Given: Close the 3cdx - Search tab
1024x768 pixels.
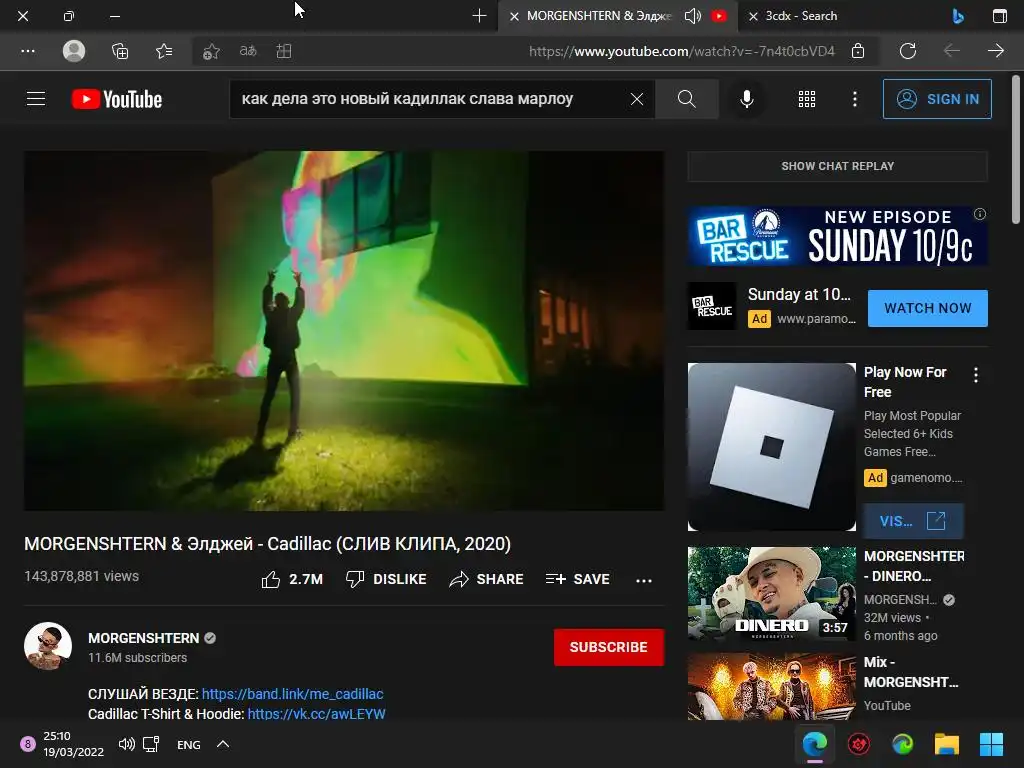Looking at the screenshot, I should click(753, 16).
